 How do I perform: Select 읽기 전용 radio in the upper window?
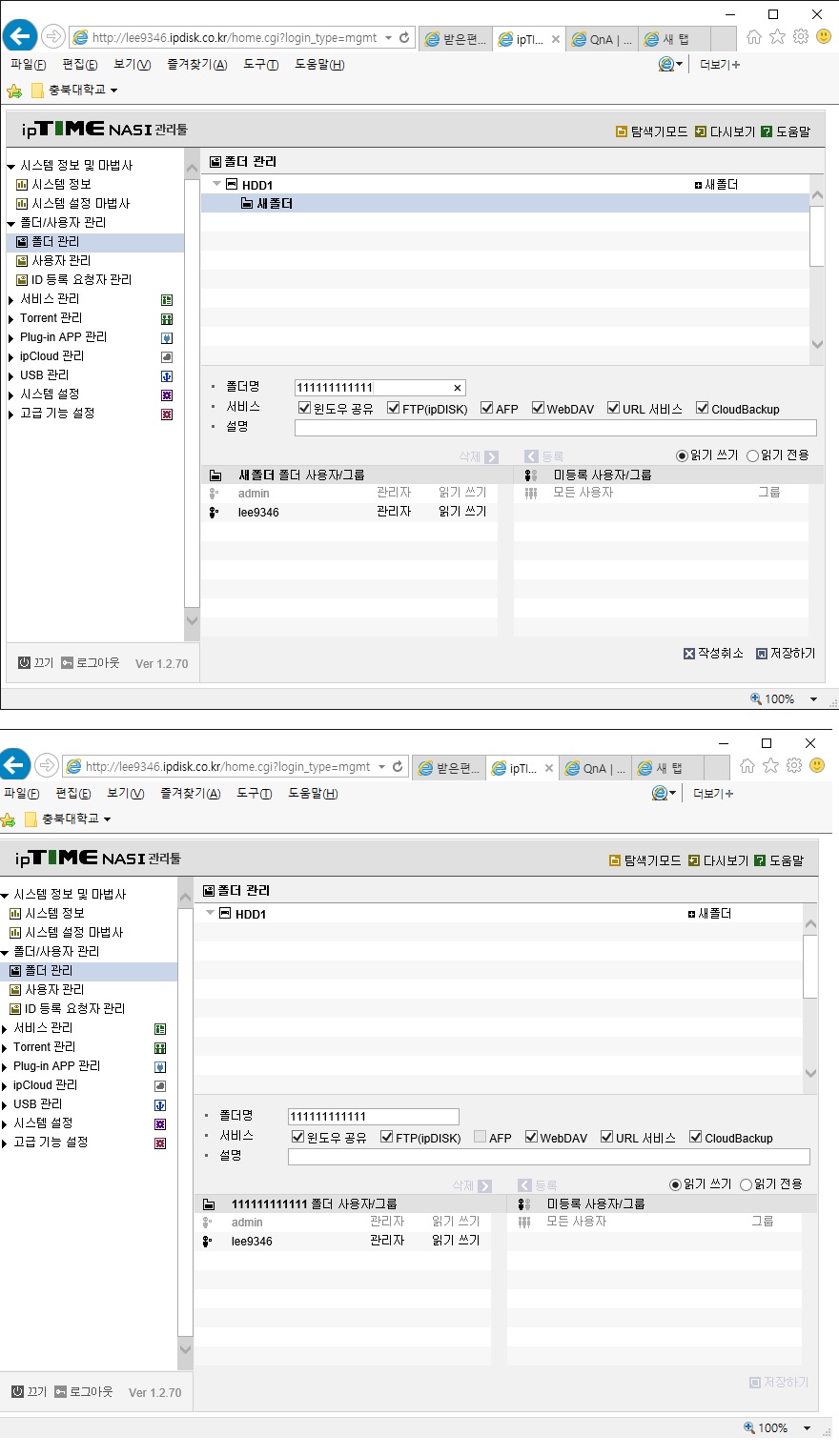click(x=752, y=455)
